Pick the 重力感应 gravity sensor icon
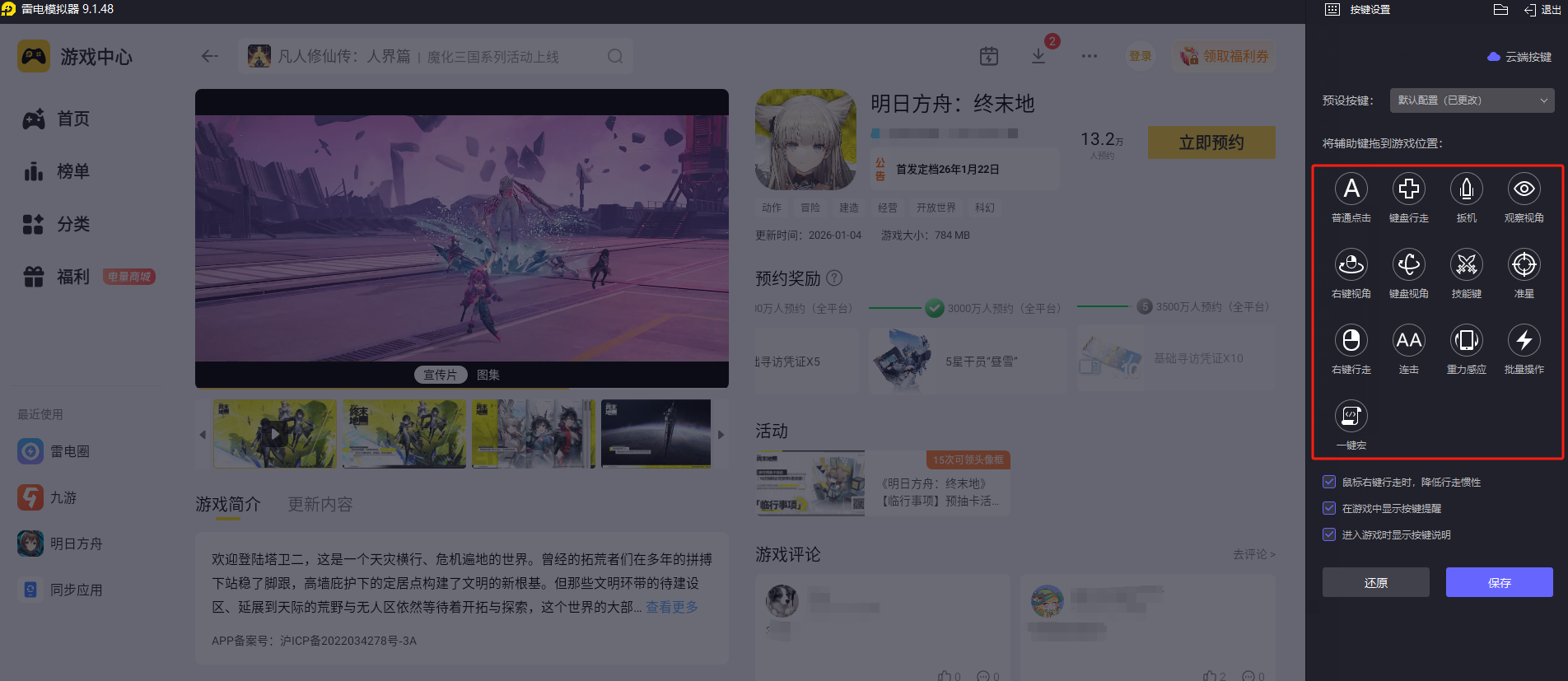The width and height of the screenshot is (1568, 681). coord(1467,341)
